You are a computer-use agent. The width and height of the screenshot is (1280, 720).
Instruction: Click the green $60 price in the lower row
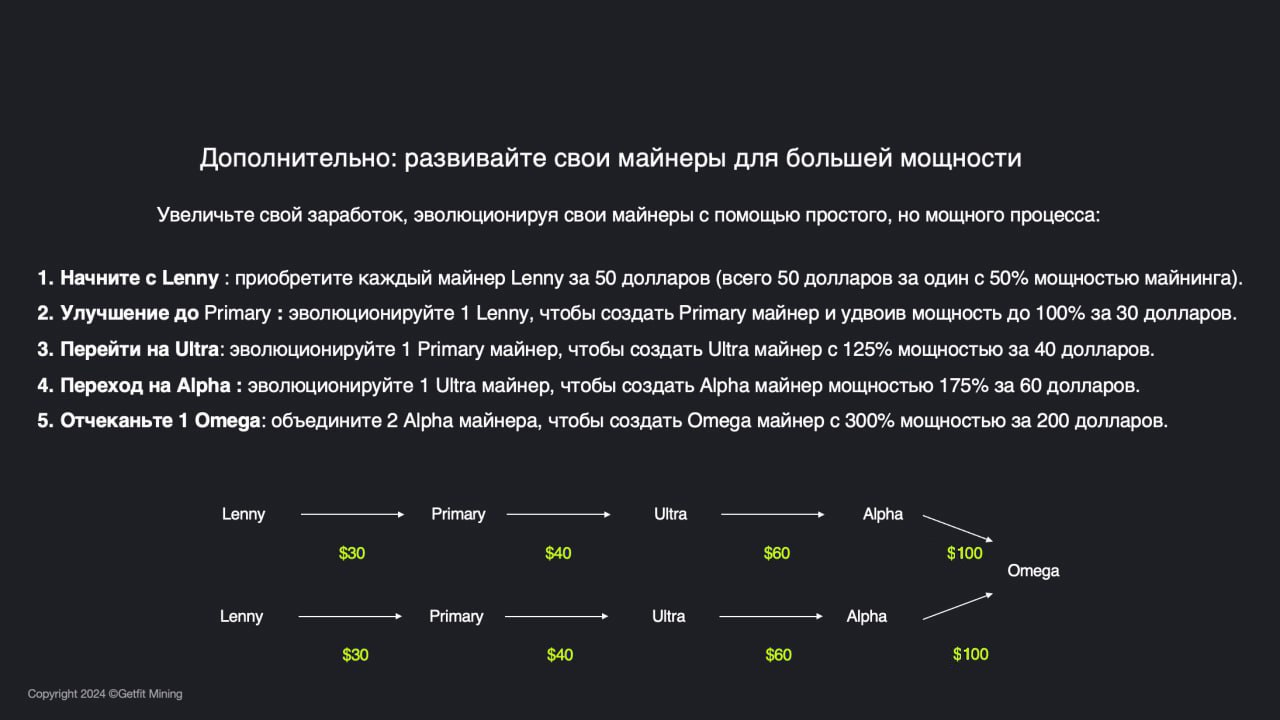[778, 655]
